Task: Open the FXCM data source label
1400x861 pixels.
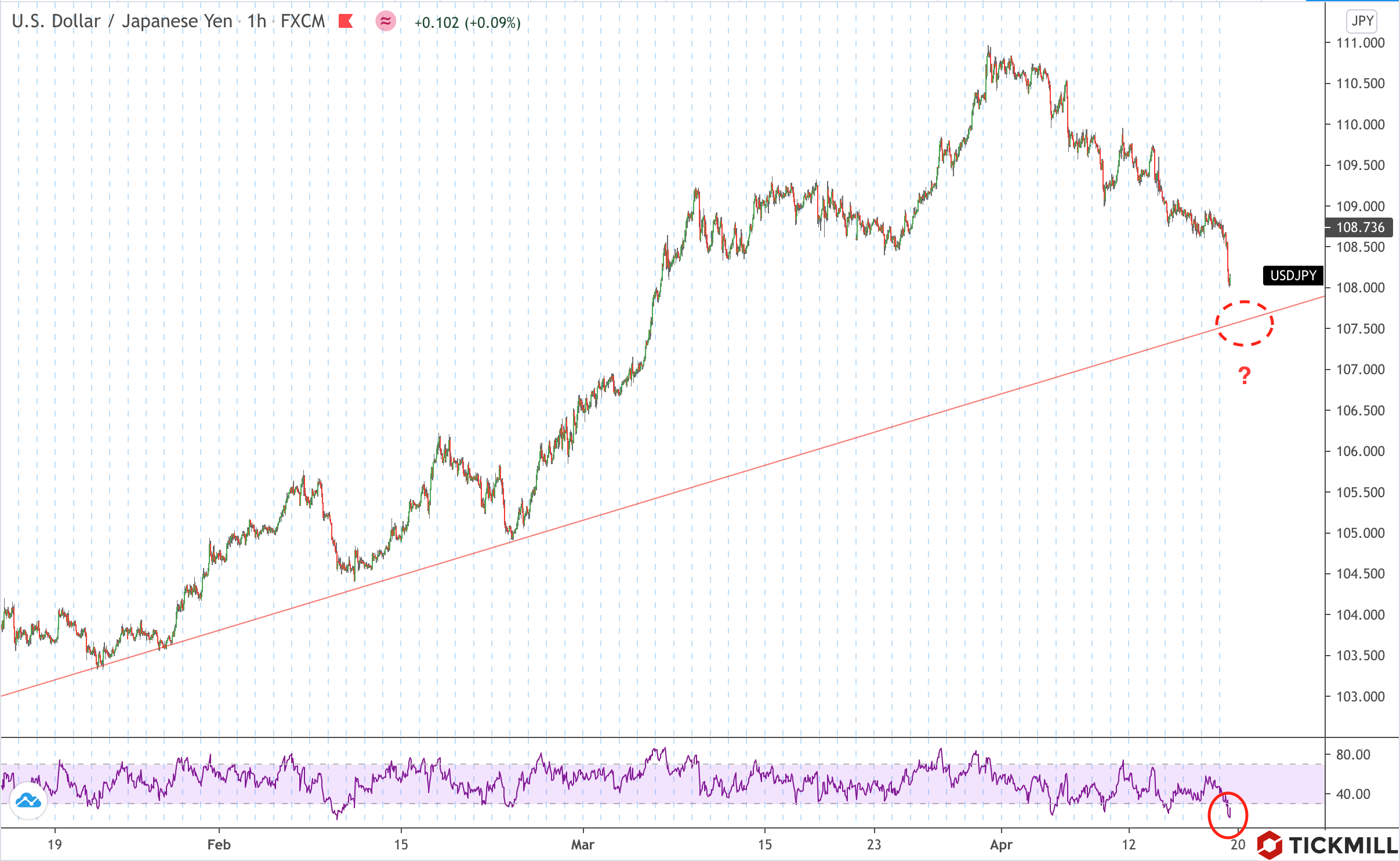Action: (303, 21)
